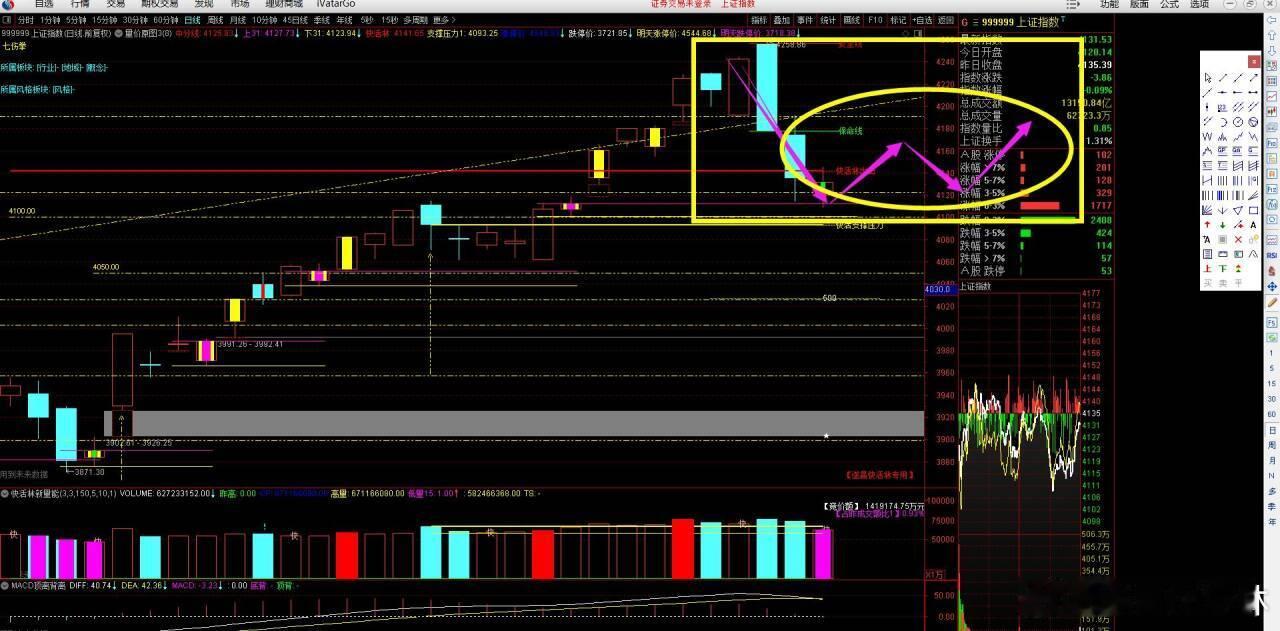Click the line chart icon in sidebar
Viewport: 1280px width, 631px height.
[x=1271, y=96]
